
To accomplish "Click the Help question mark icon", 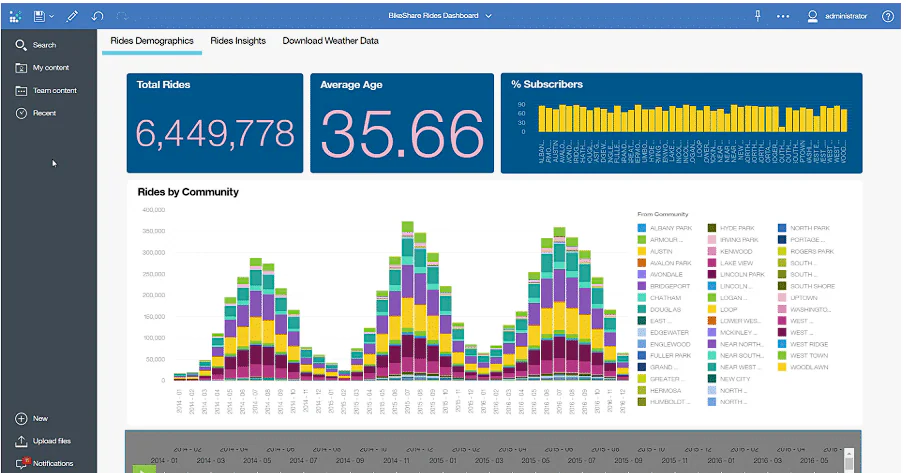I will pos(888,16).
